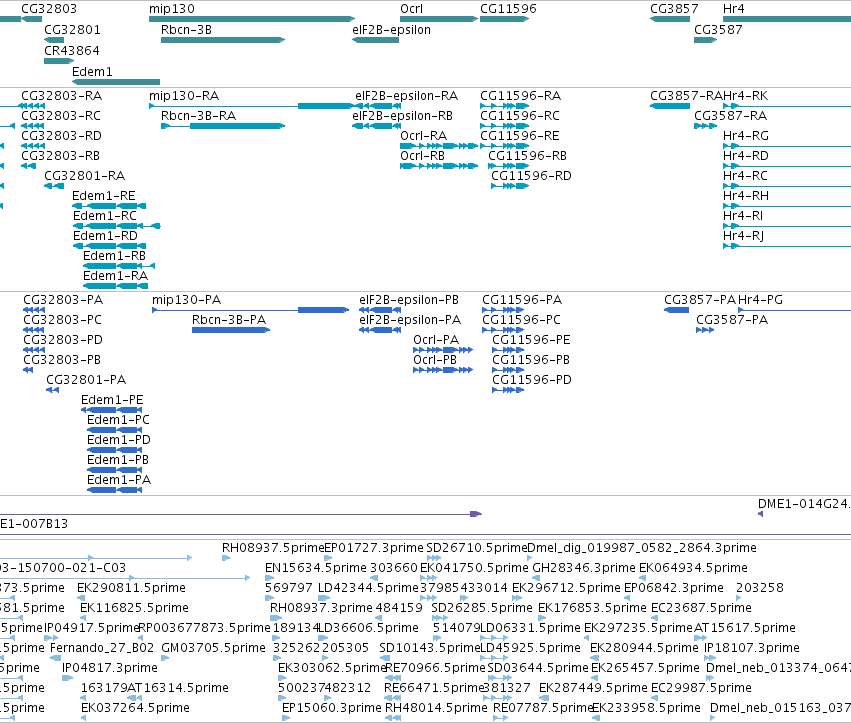Click the Ocrl gene label

pos(411,9)
